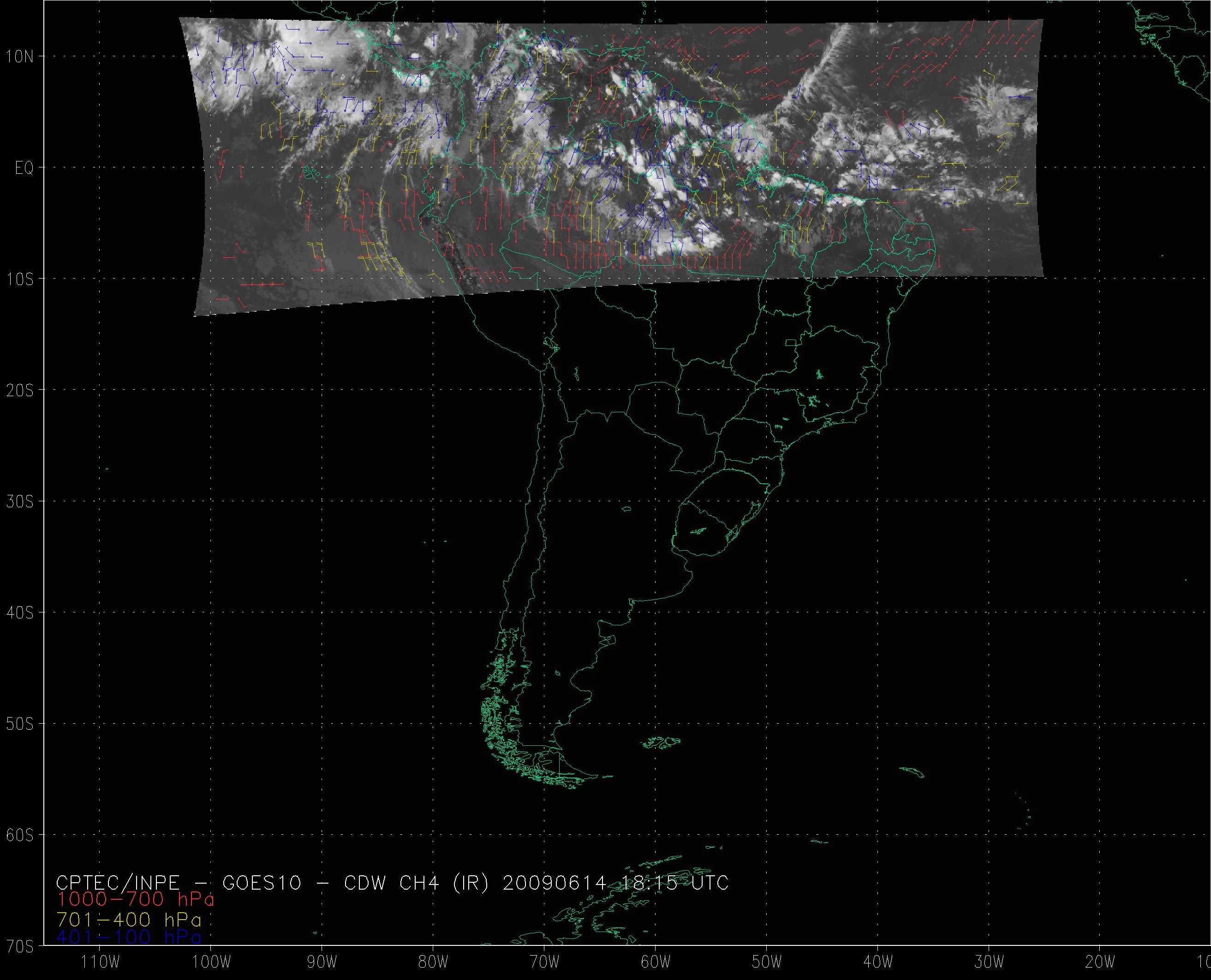Click the blue 401-100 hPa legend entry
Screen dimensions: 1211x980
point(128,937)
